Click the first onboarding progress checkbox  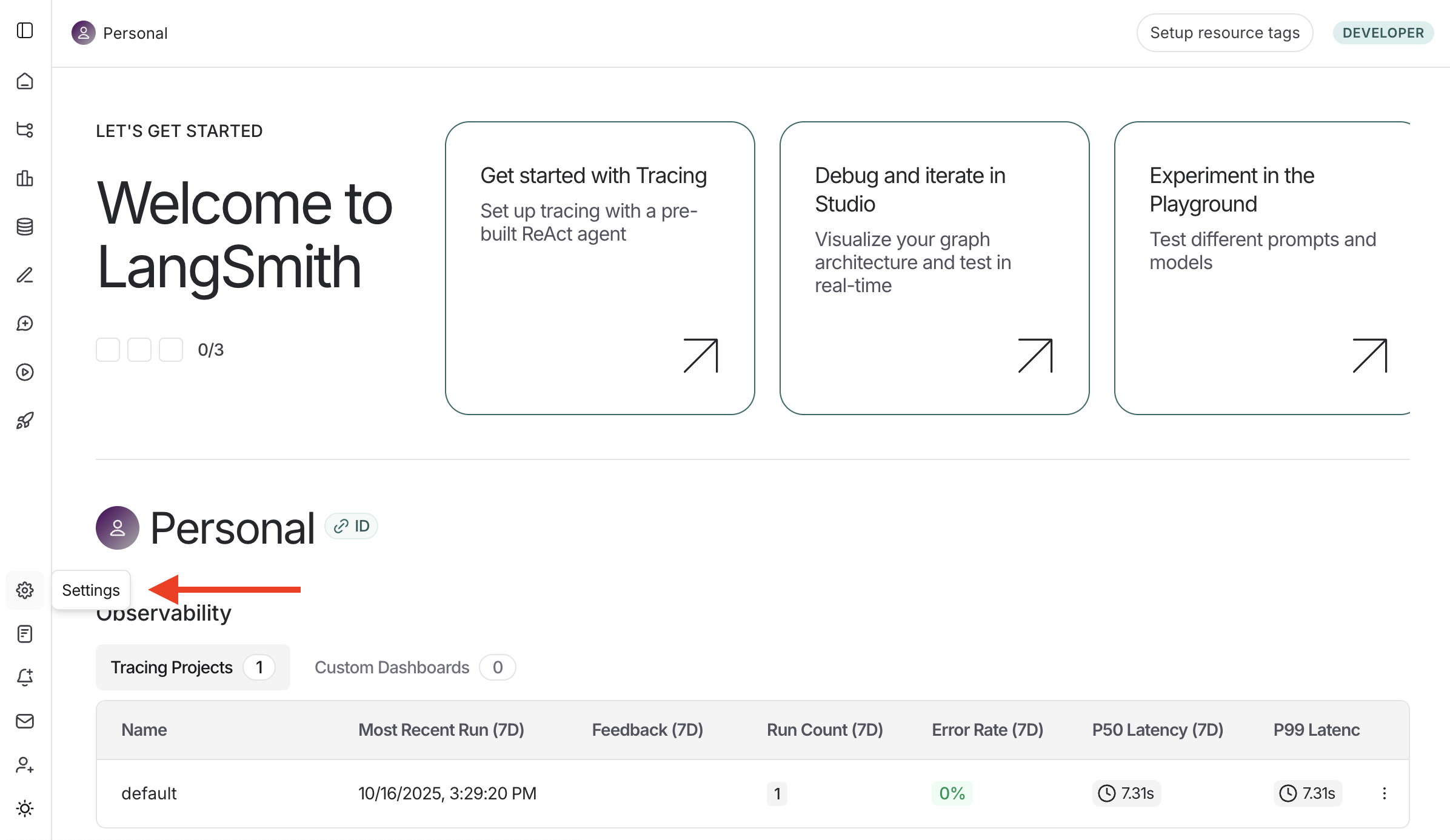108,350
